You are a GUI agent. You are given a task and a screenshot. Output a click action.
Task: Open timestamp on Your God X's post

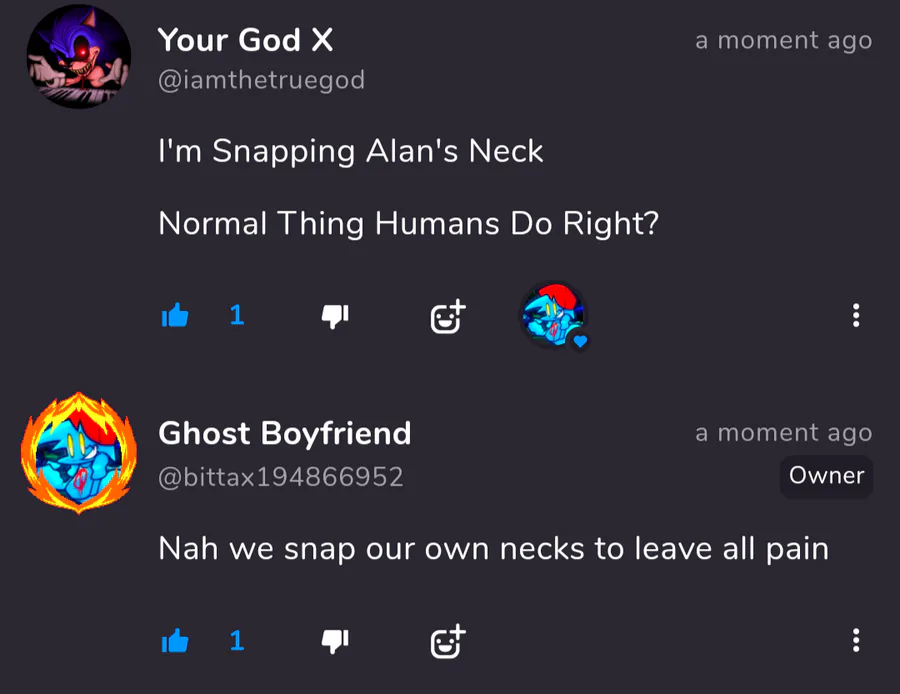[x=783, y=41]
